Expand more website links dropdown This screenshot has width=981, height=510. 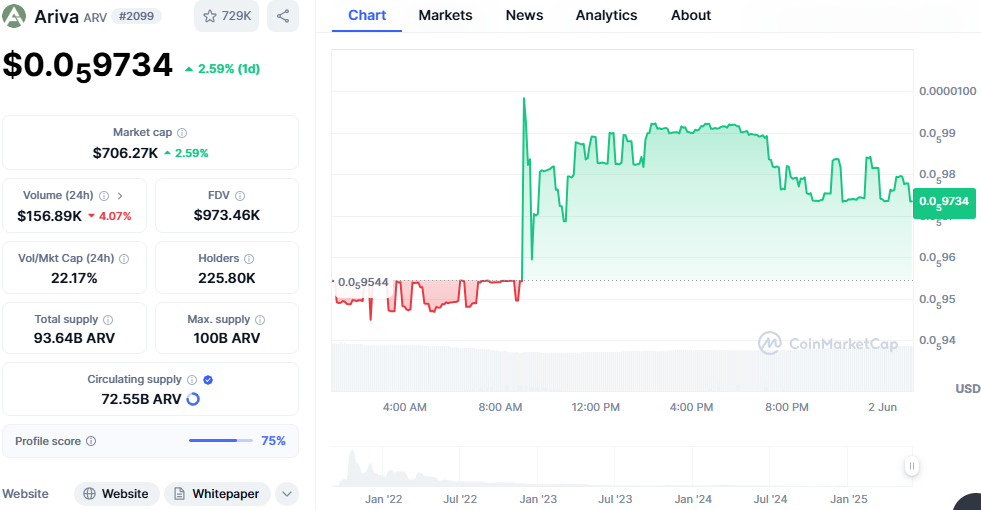click(x=287, y=494)
